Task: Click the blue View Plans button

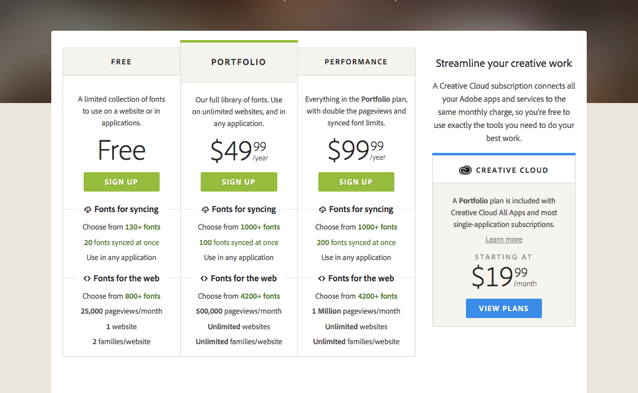Action: (x=504, y=308)
